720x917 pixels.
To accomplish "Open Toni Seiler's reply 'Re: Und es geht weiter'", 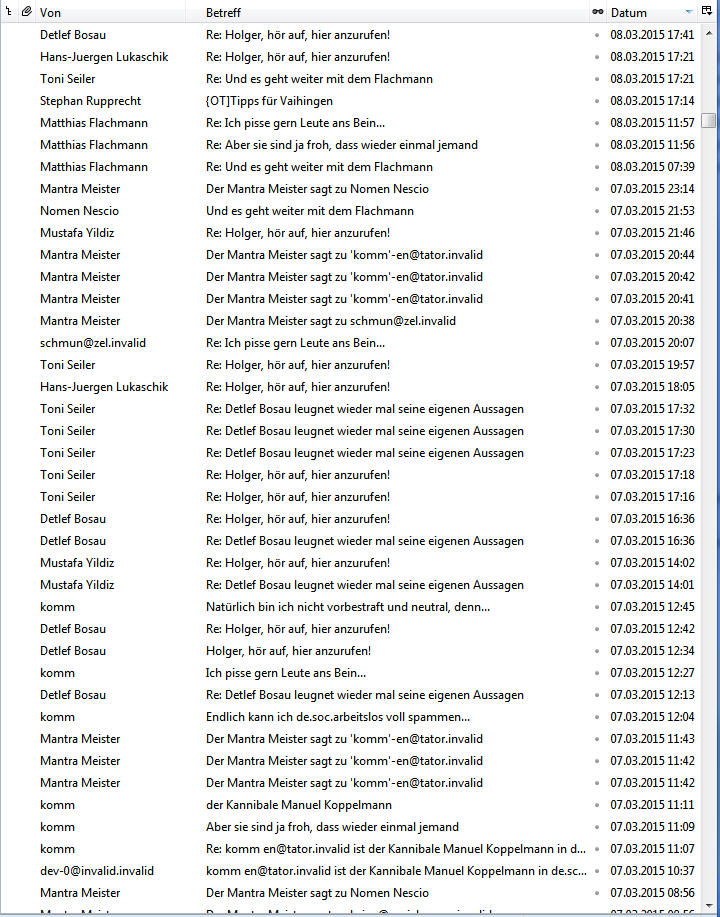I will pyautogui.click(x=319, y=79).
